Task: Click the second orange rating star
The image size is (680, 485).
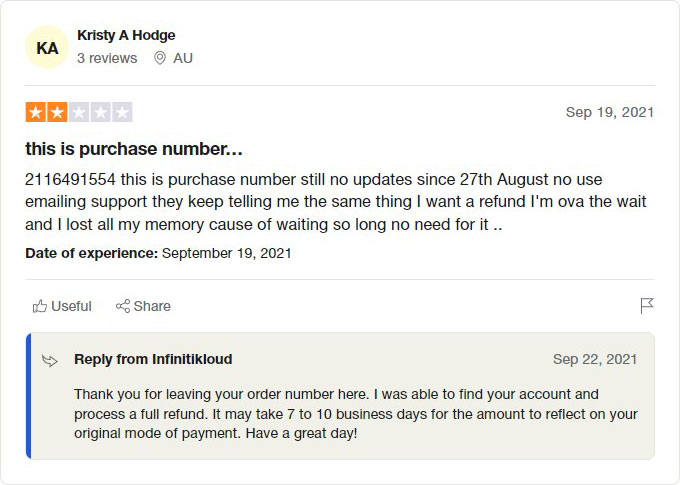Action: point(57,112)
